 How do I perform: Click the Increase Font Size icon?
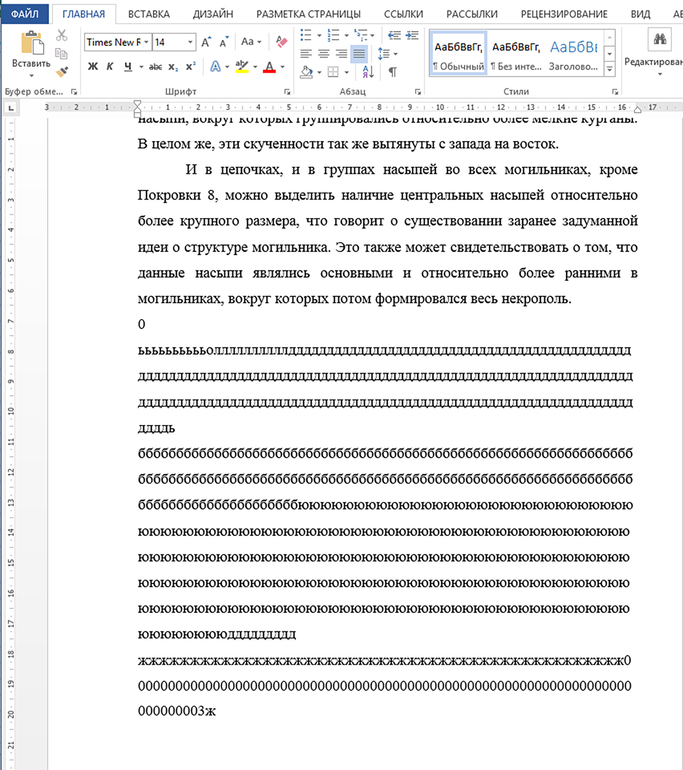pos(206,42)
